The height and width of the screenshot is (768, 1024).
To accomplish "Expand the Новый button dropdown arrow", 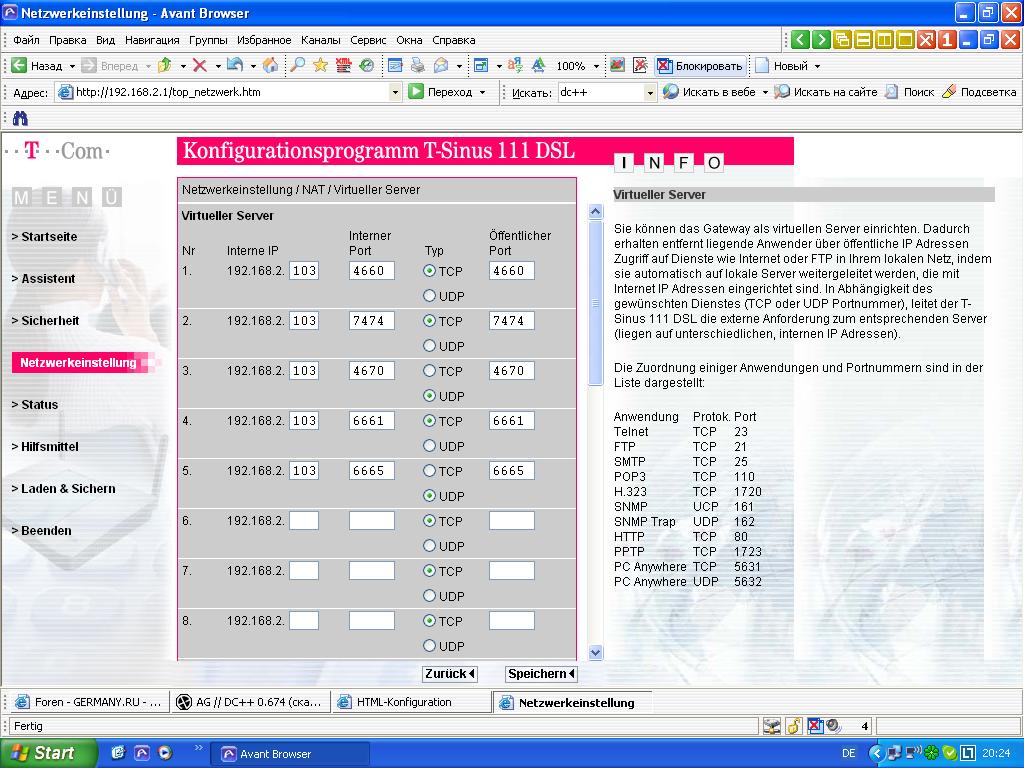I will [x=817, y=66].
